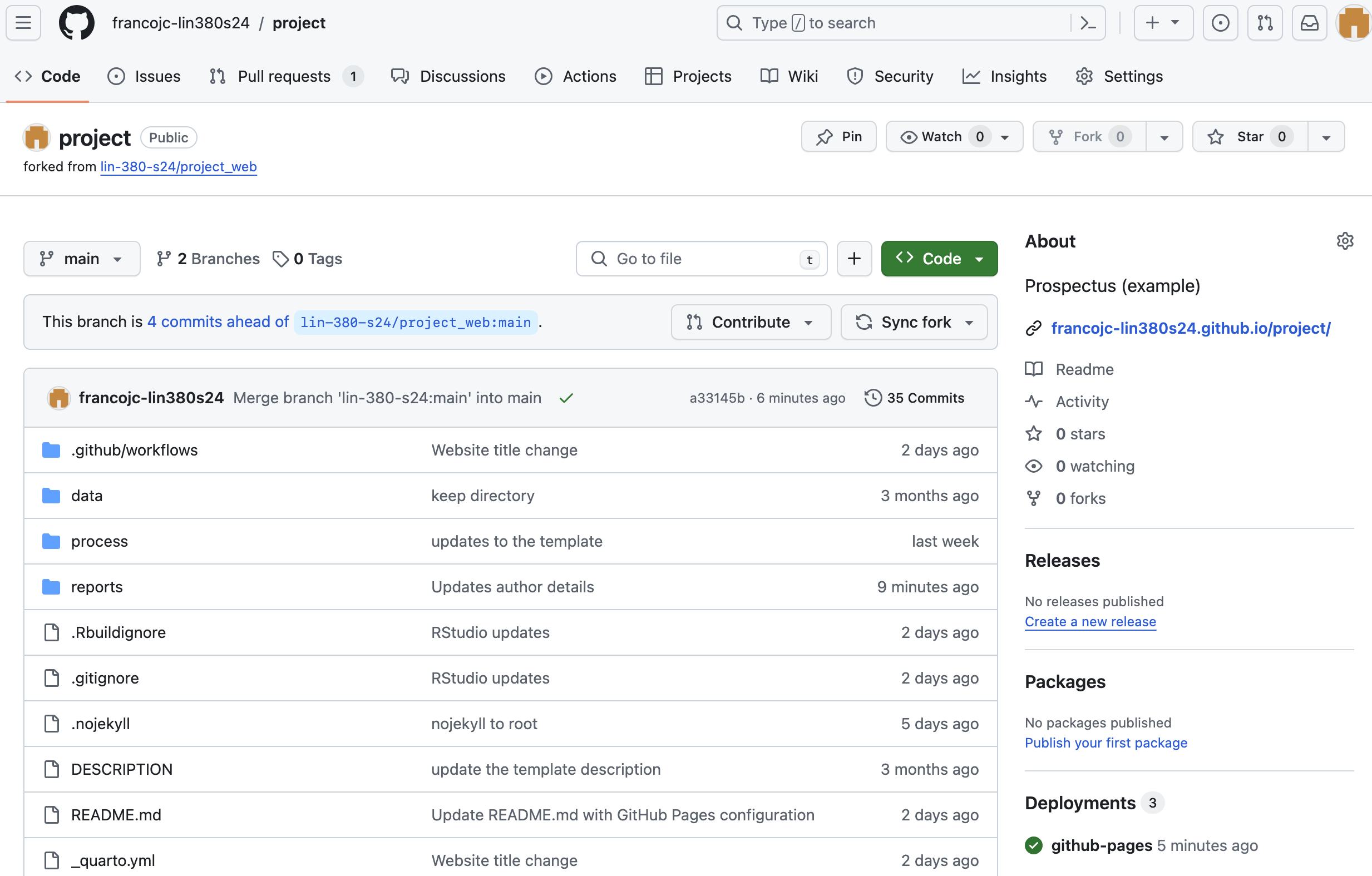Pin the project repository
Image resolution: width=1372 pixels, height=876 pixels.
click(x=838, y=137)
